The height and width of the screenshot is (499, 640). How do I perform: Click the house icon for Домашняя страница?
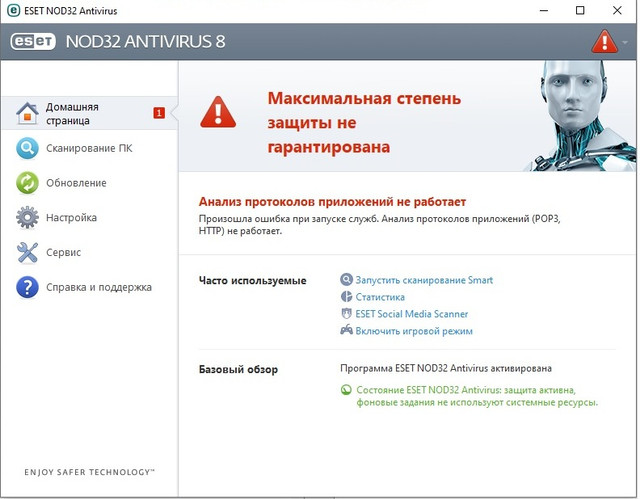(x=27, y=113)
